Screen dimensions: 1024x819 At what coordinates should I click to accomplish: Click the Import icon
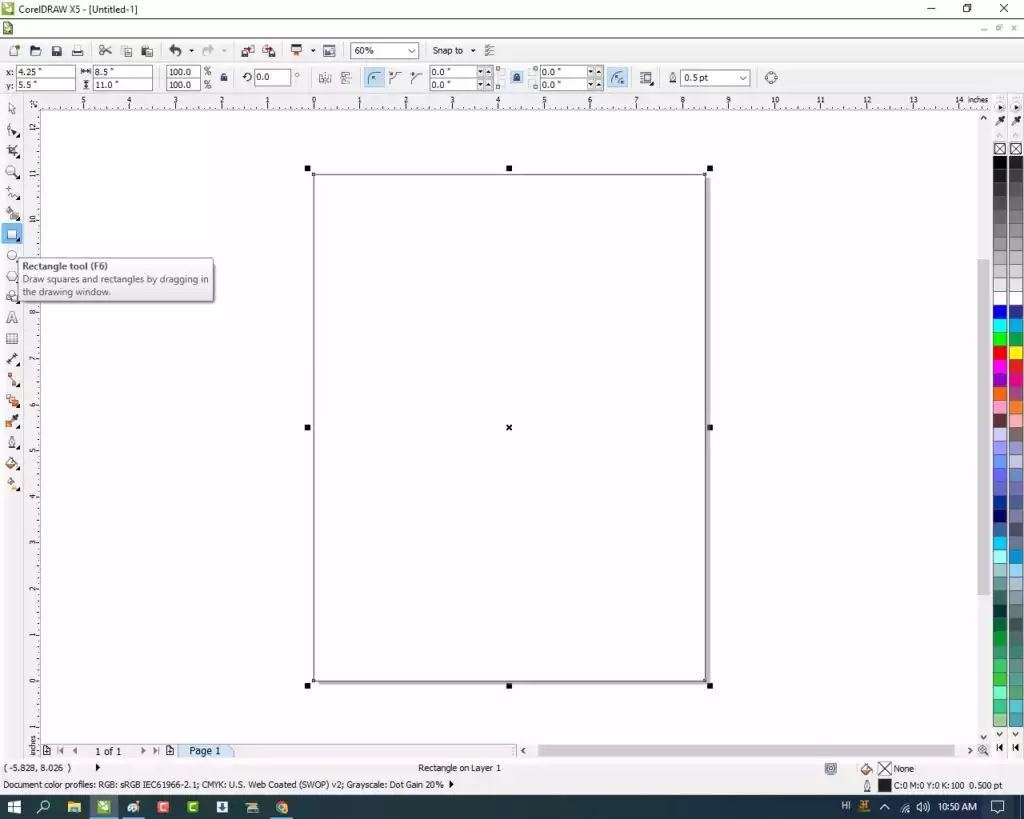(x=248, y=50)
